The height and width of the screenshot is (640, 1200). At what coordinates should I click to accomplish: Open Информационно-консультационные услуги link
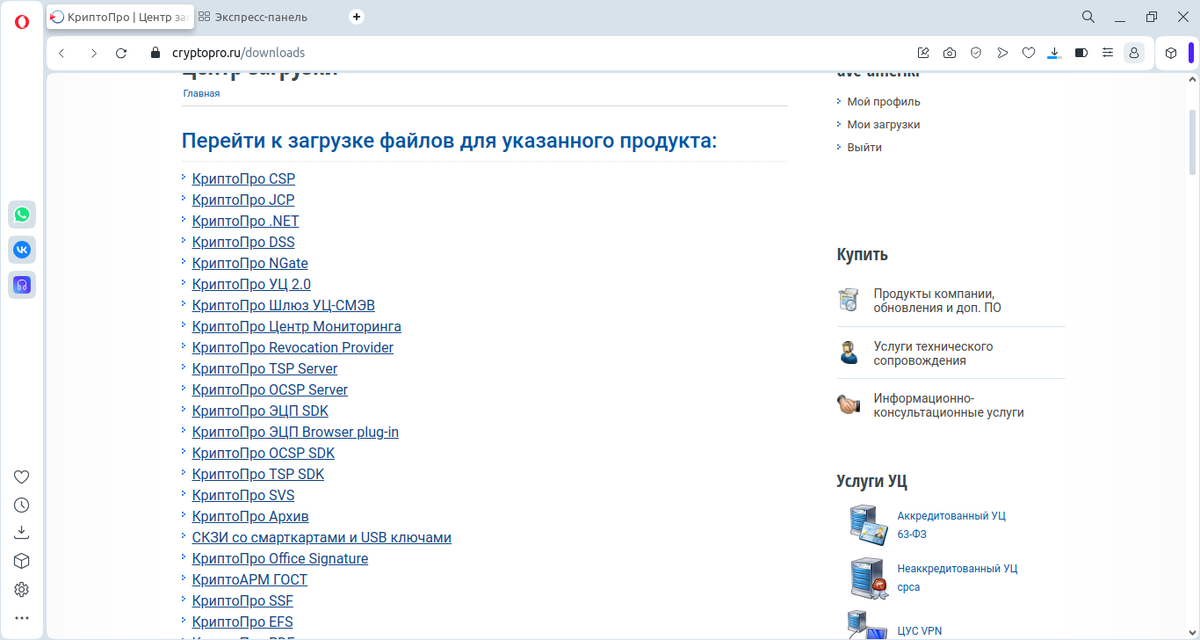(x=948, y=405)
